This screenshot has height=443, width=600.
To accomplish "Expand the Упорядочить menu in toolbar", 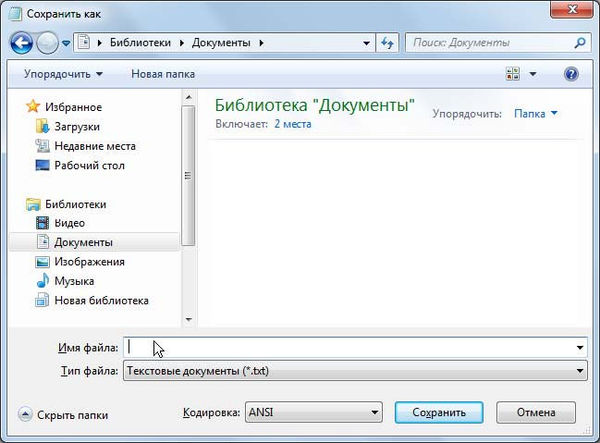I will point(62,74).
